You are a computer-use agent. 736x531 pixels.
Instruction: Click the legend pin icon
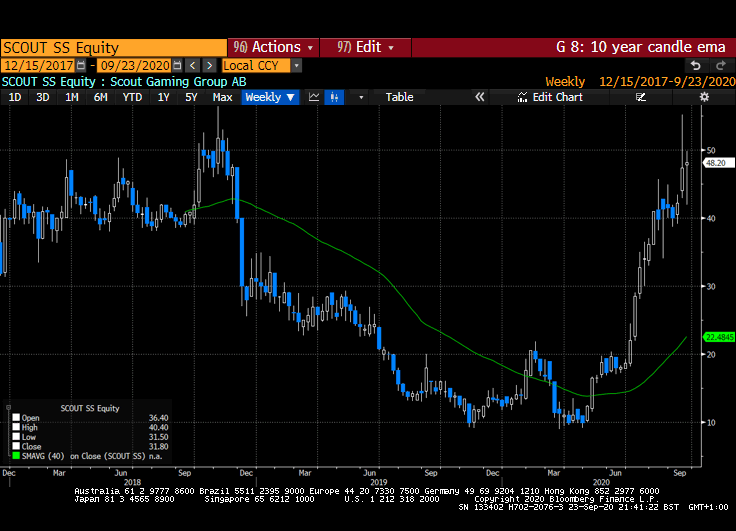tap(8, 408)
